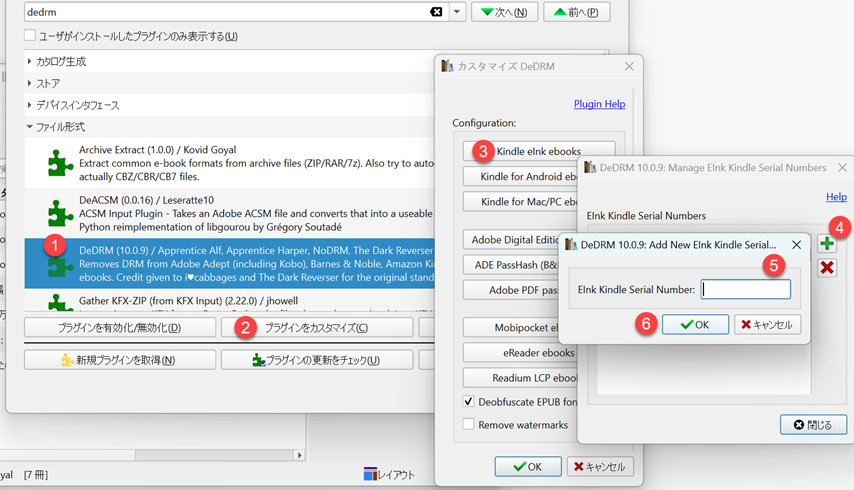Cancel the Add New EInk Kindle Serial dialog
The image size is (854, 490).
[x=767, y=324]
